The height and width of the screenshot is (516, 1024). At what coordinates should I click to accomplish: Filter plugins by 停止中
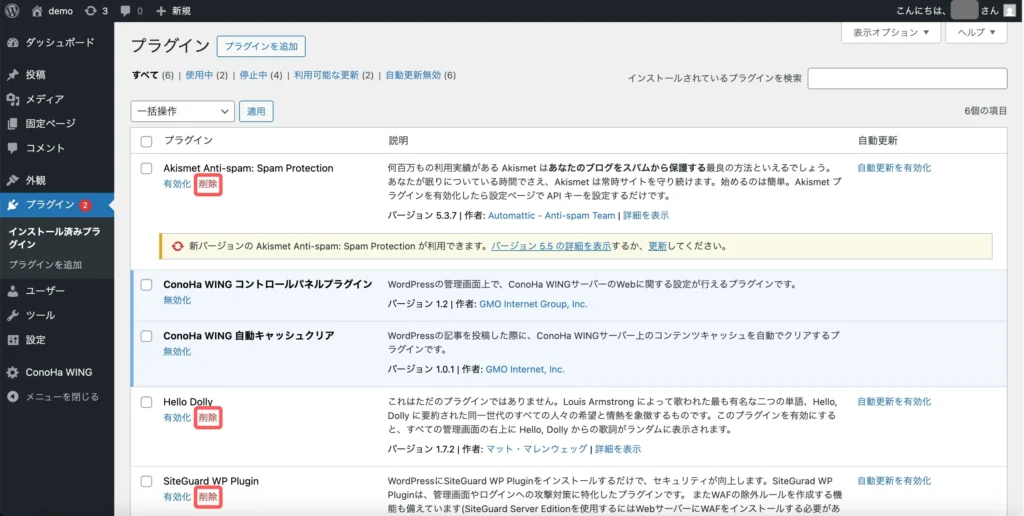pyautogui.click(x=253, y=75)
